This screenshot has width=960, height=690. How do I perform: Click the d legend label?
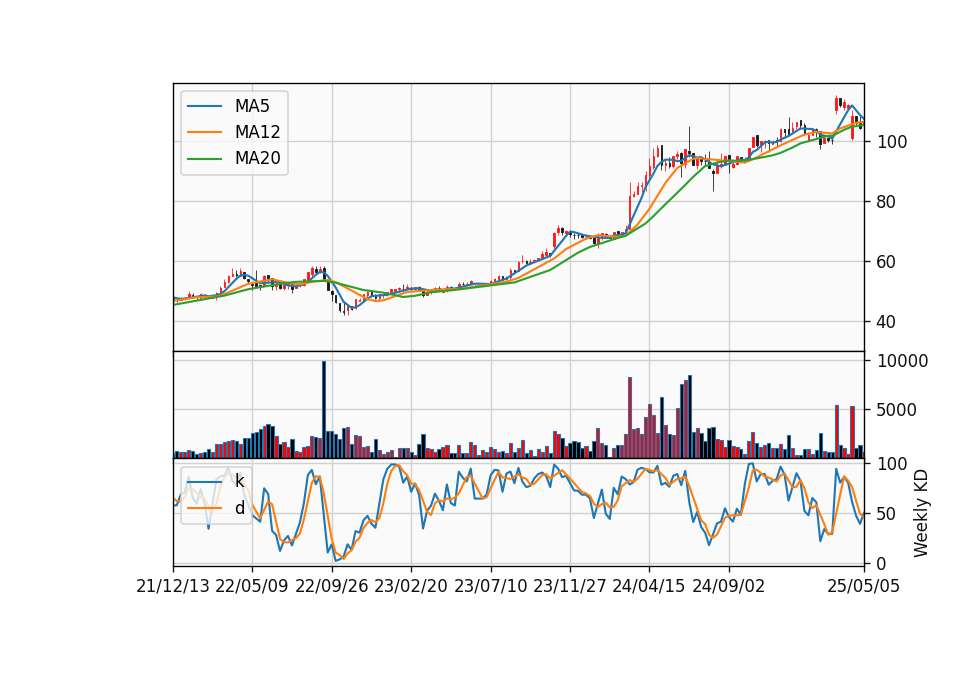coord(239,508)
